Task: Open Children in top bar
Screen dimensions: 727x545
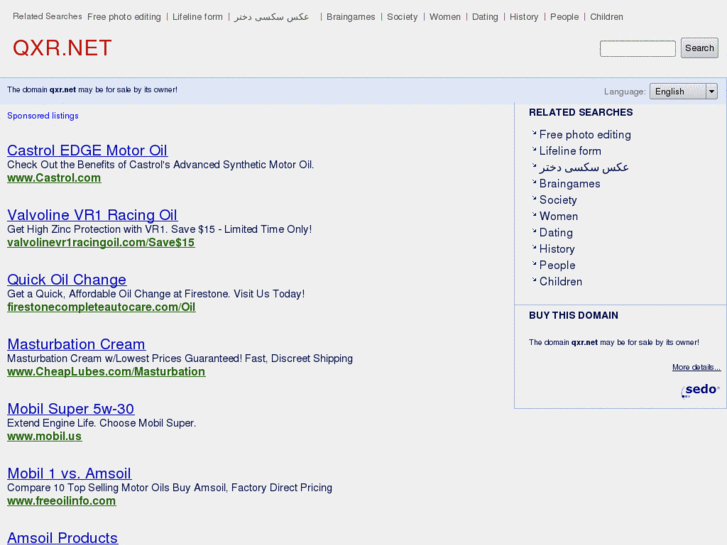Action: pos(606,17)
